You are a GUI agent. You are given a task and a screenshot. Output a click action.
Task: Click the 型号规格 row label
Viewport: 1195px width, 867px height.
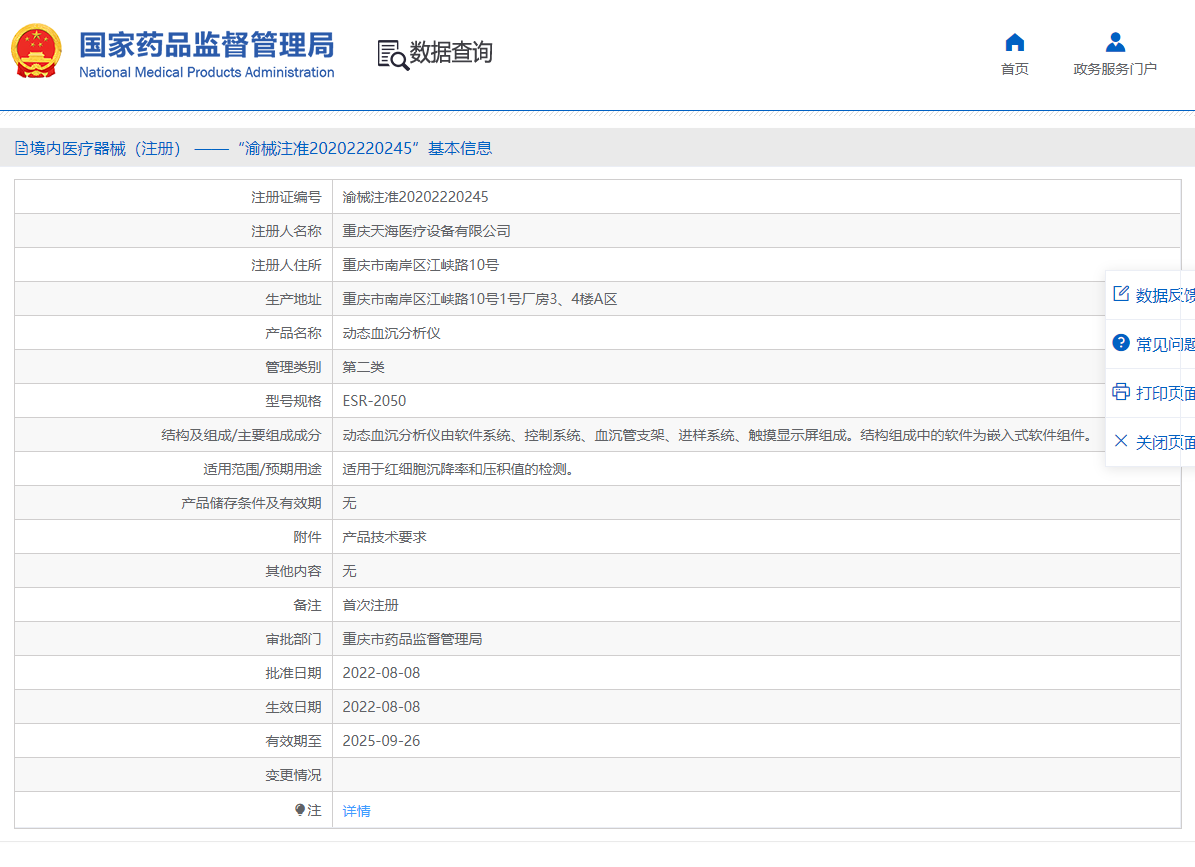[x=293, y=401]
